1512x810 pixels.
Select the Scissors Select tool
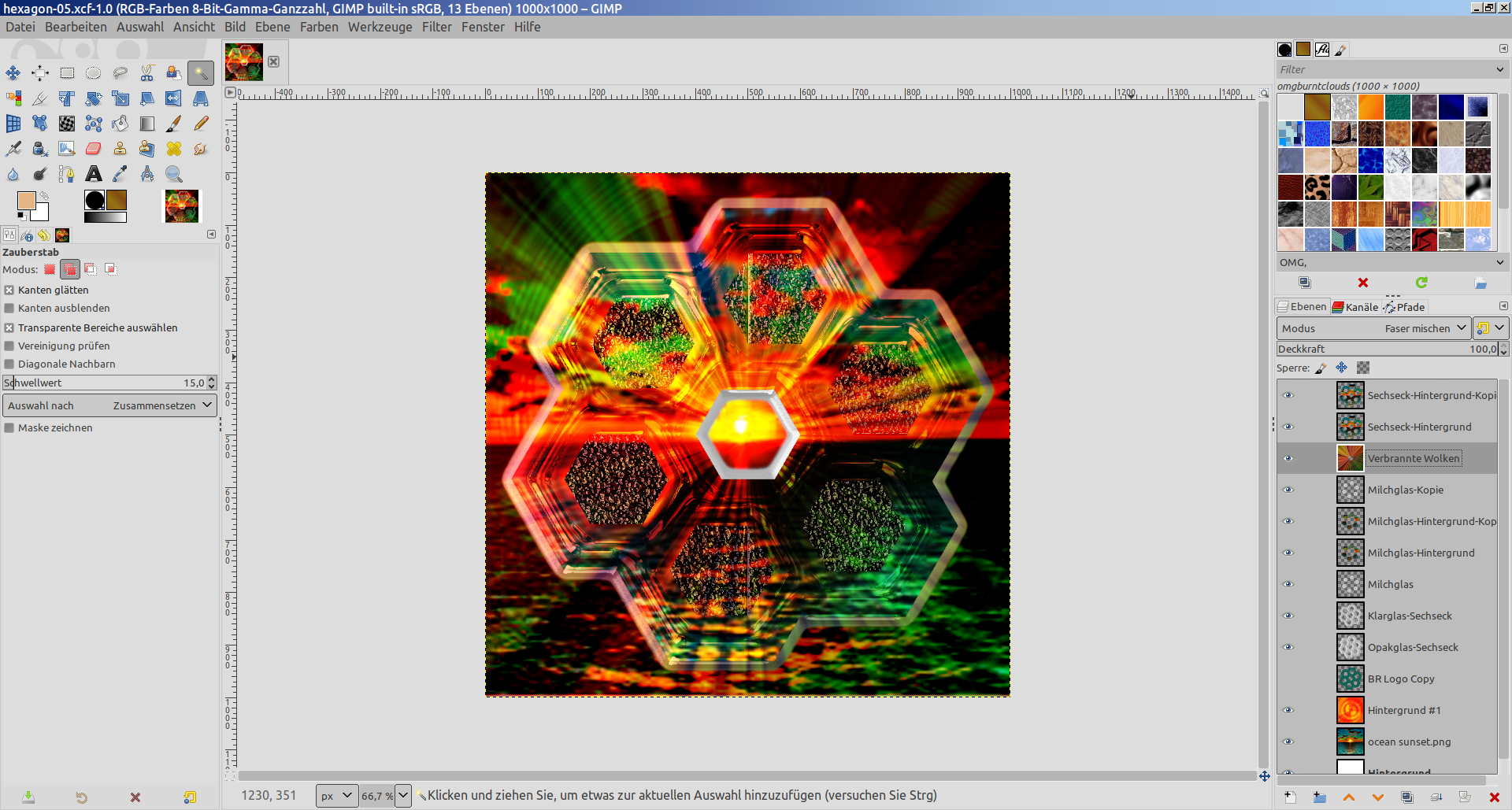click(147, 73)
